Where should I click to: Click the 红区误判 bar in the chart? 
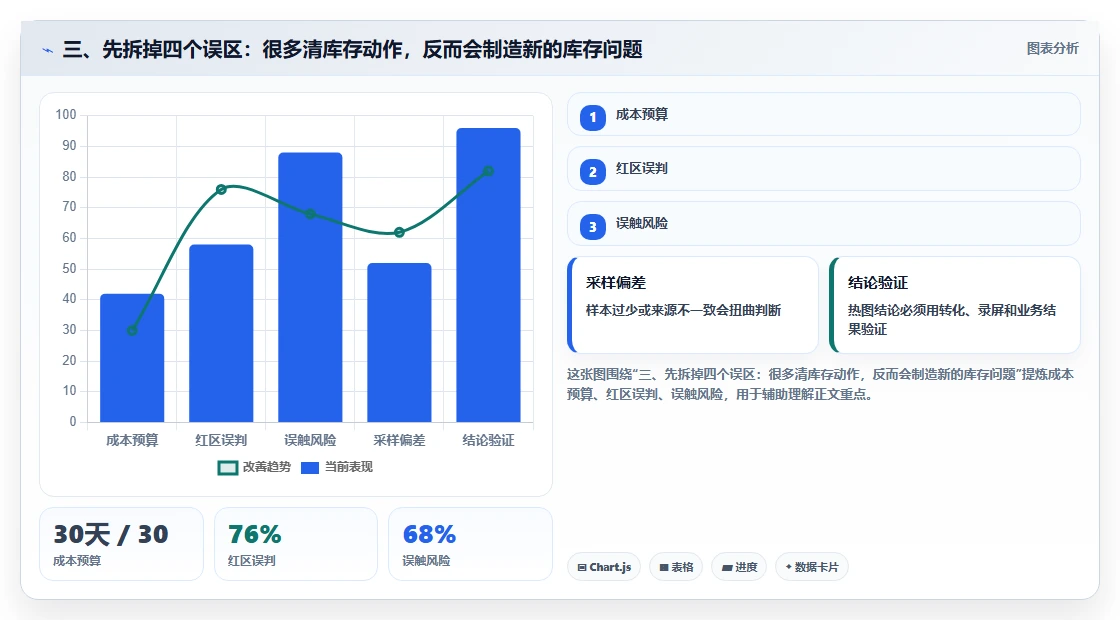[x=221, y=334]
